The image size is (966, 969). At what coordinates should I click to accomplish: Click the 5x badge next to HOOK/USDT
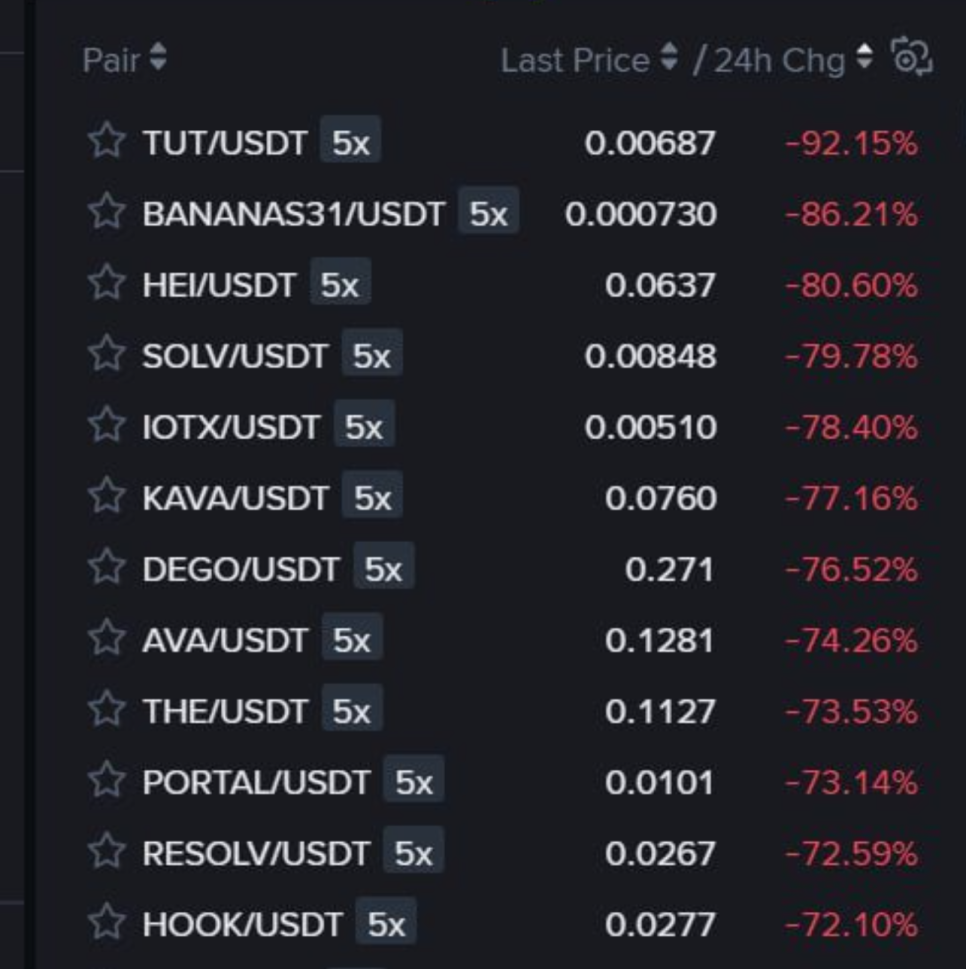click(x=386, y=924)
